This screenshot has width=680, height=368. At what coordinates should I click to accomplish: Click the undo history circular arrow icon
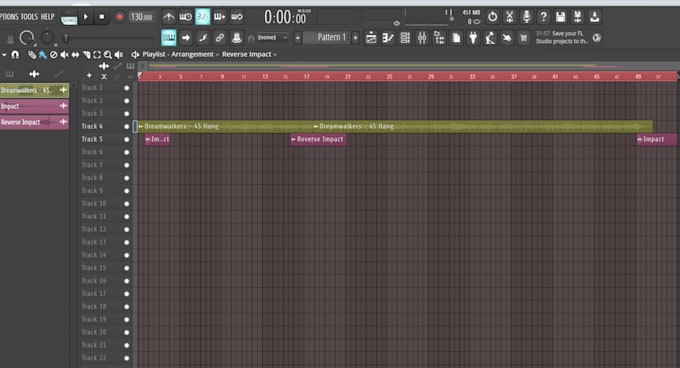point(492,17)
